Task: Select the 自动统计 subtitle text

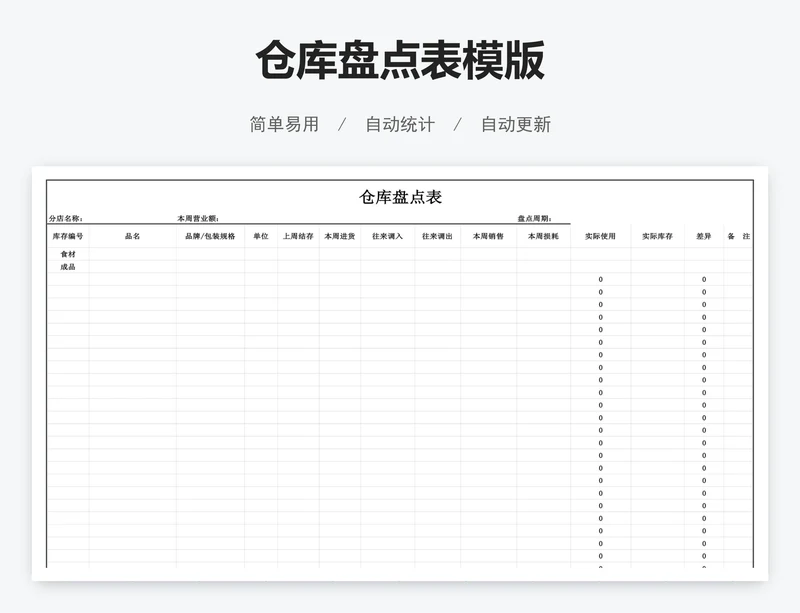Action: coord(400,124)
